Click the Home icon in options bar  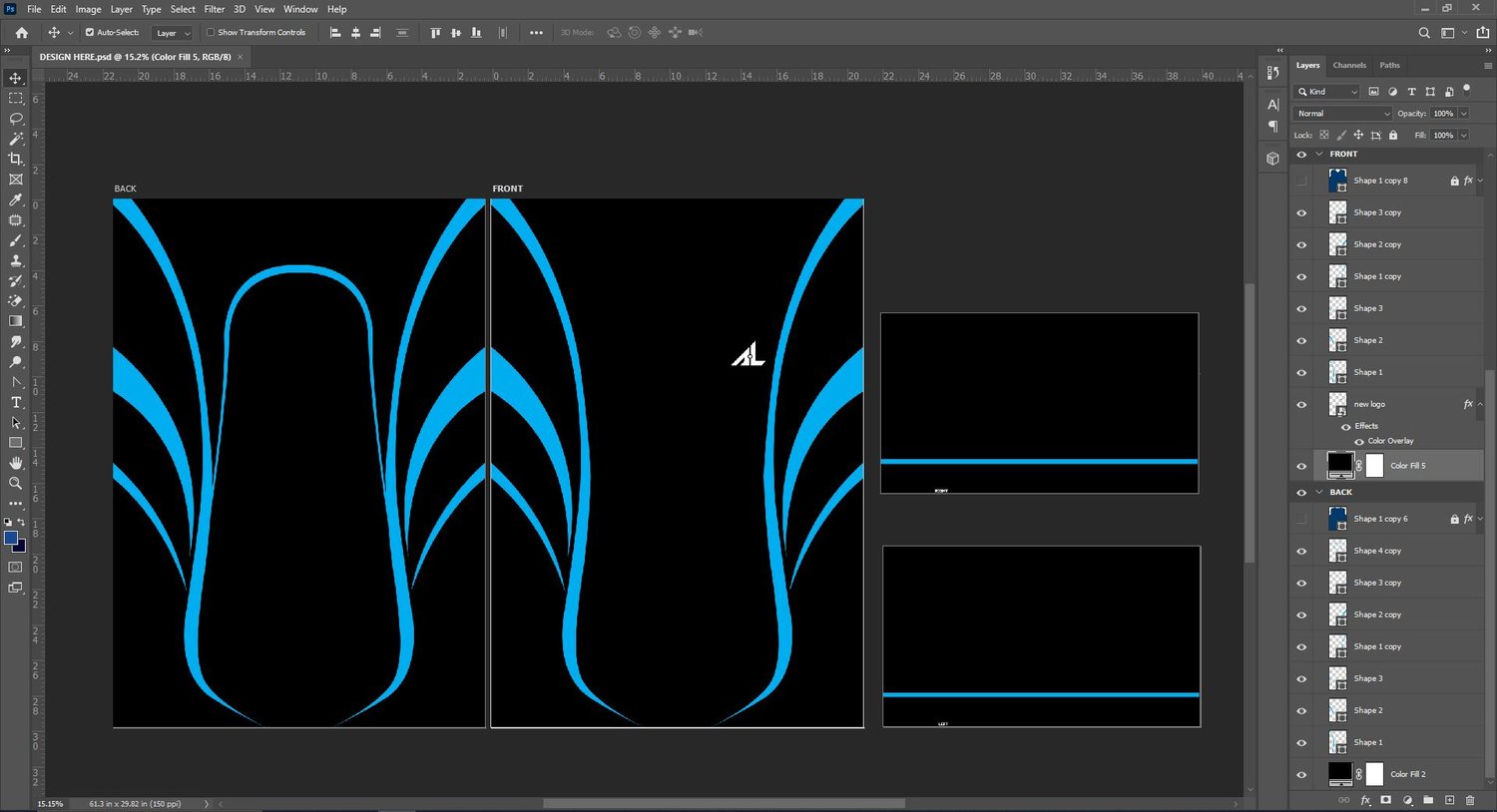(21, 32)
